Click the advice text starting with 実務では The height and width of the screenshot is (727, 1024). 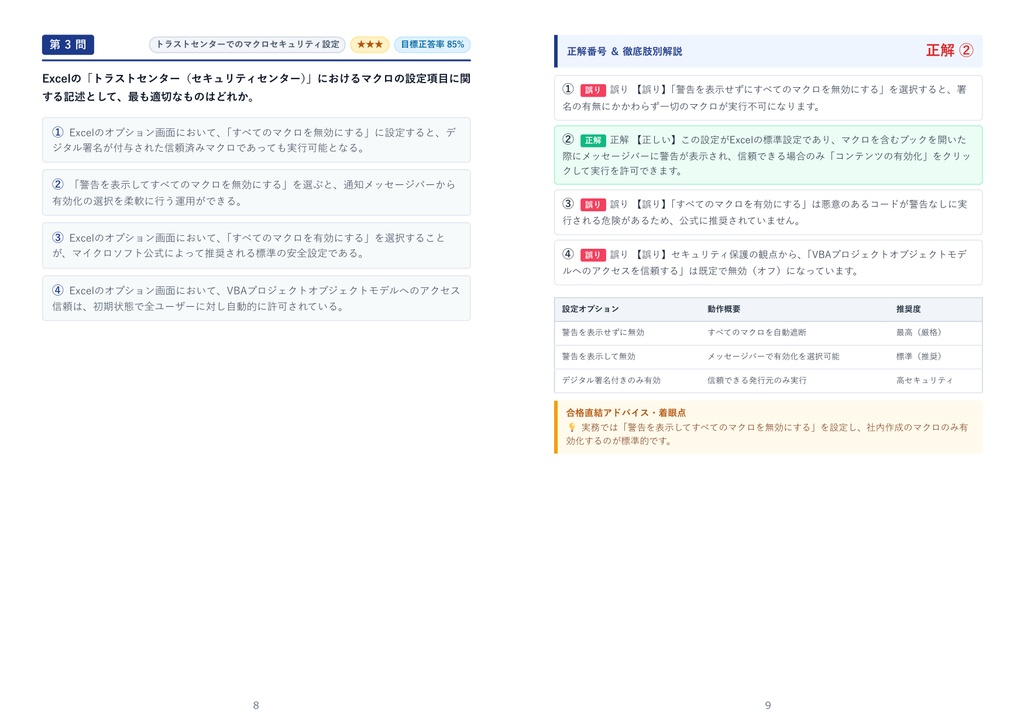point(767,434)
